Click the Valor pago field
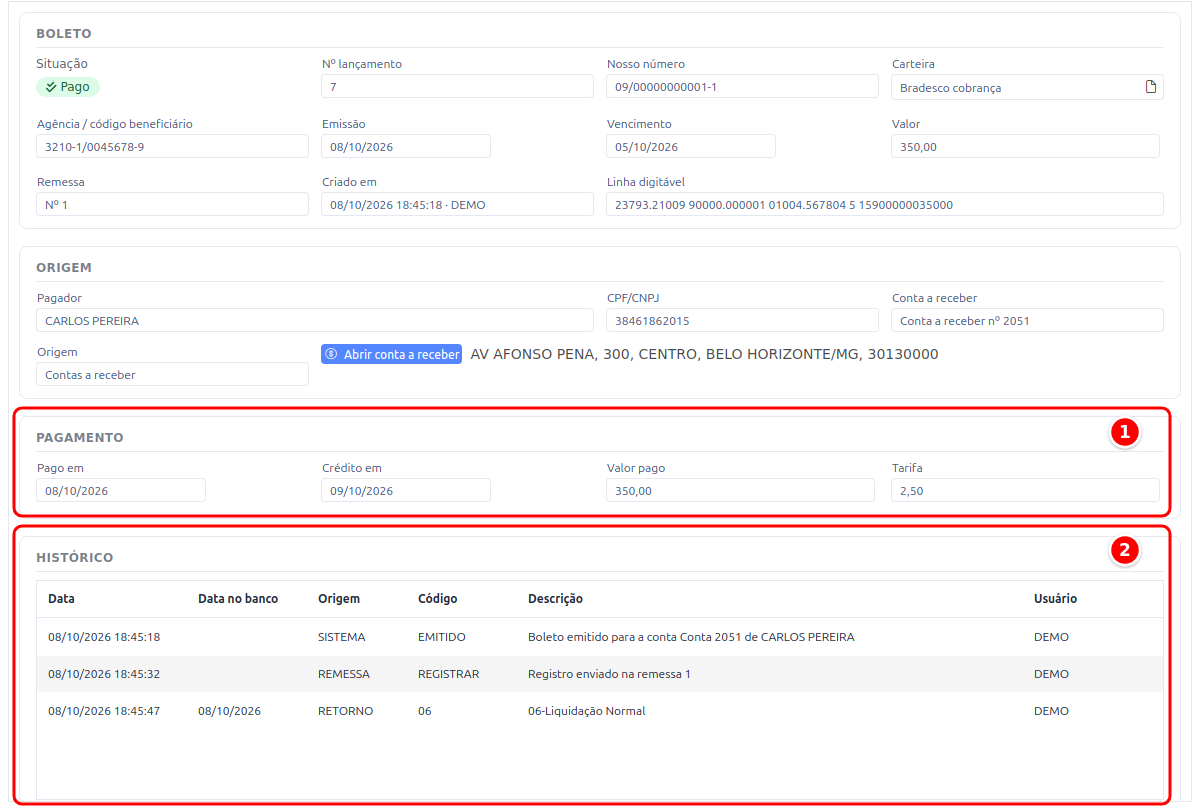Image resolution: width=1200 pixels, height=810 pixels. (x=740, y=490)
